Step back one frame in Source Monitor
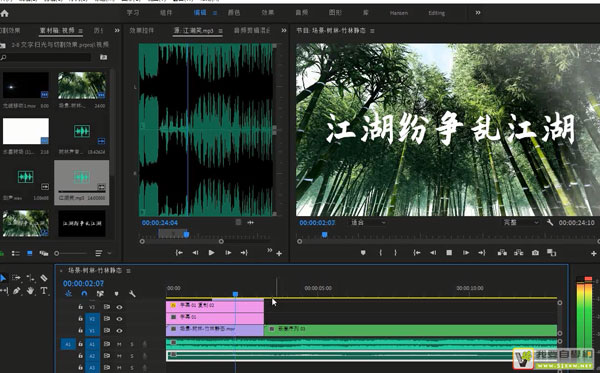Viewport: 600px width, 373px height. (195, 252)
